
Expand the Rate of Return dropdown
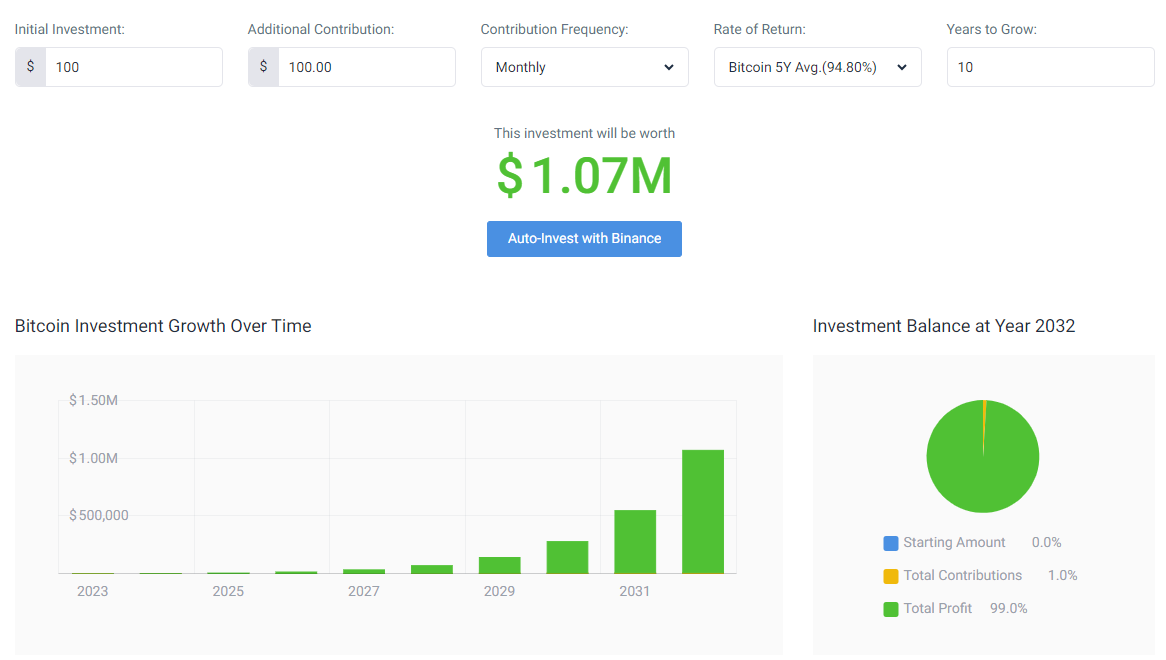pos(817,67)
